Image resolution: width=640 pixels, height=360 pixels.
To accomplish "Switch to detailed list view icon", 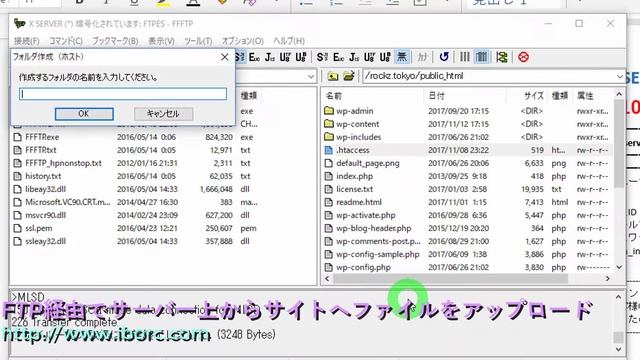I will [482, 57].
